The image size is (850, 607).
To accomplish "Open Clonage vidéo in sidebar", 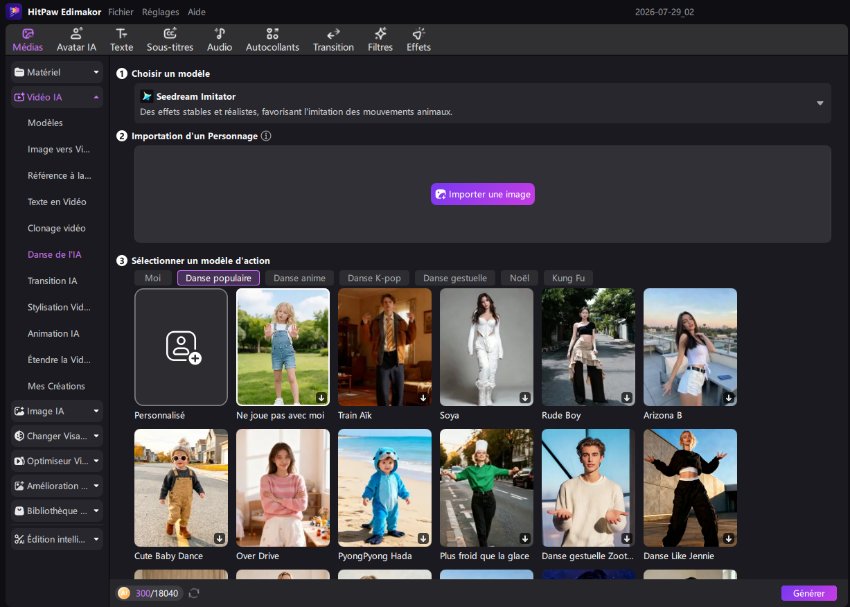I will [x=56, y=228].
